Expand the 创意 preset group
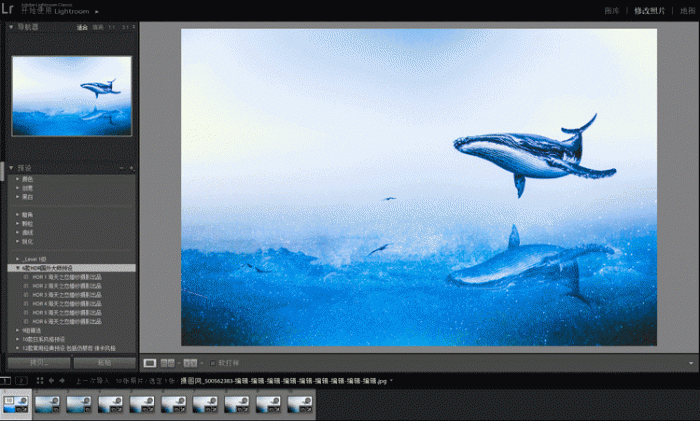 [18, 188]
